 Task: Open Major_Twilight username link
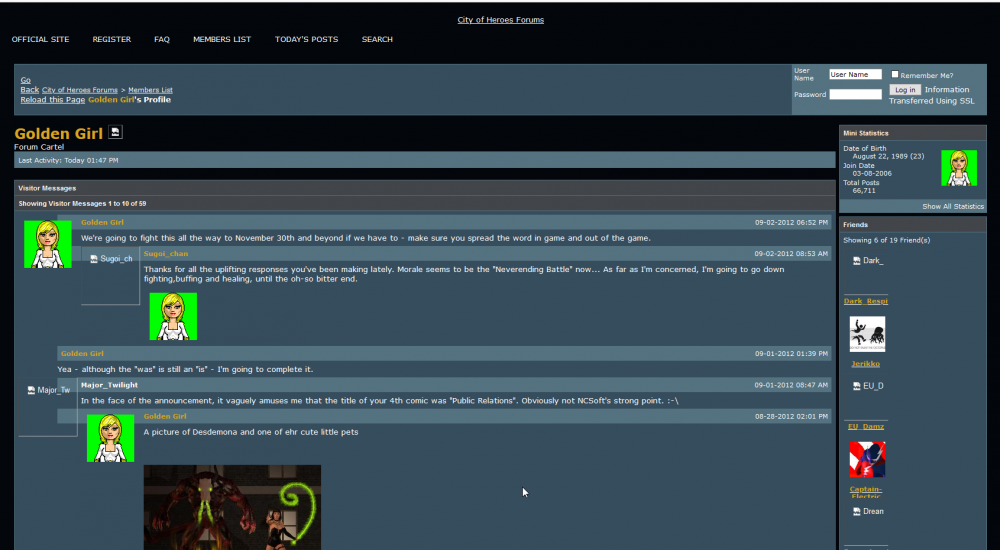pyautogui.click(x=109, y=385)
